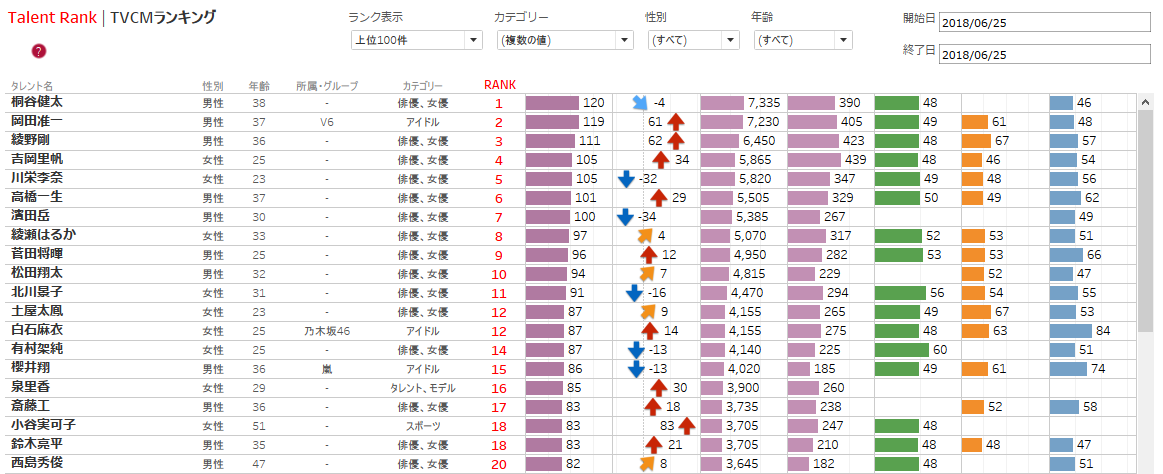
Task: Expand the 性別 filter dropdown
Action: pos(693,40)
